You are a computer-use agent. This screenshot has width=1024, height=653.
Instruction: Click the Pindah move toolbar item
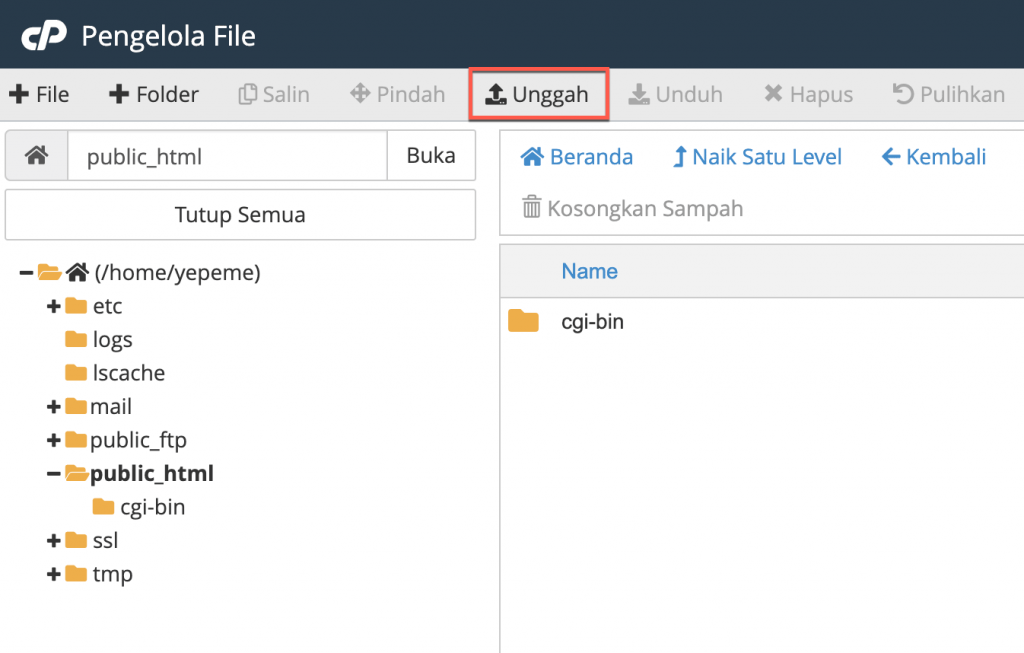coord(398,95)
